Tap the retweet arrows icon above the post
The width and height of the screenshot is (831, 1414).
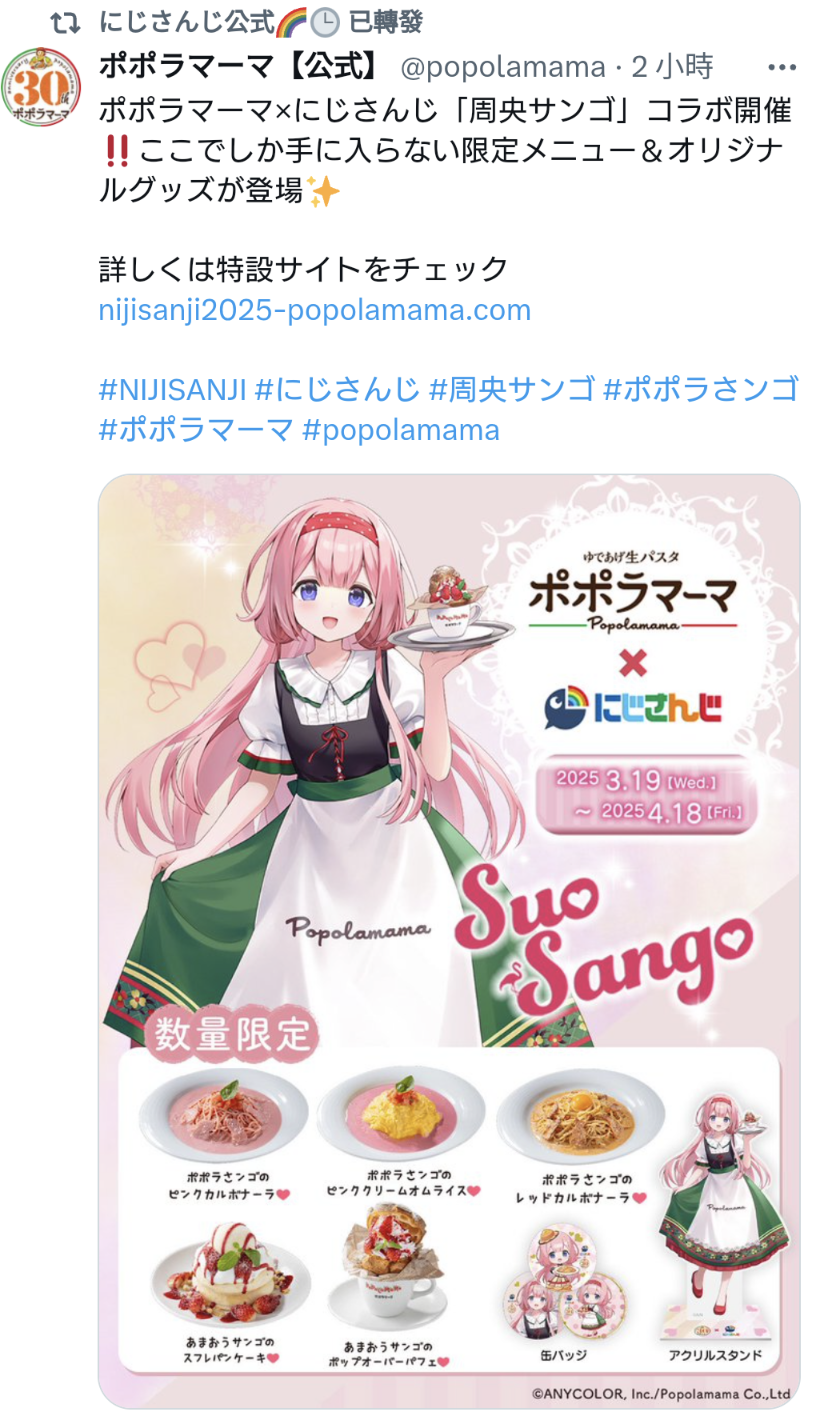(65, 21)
